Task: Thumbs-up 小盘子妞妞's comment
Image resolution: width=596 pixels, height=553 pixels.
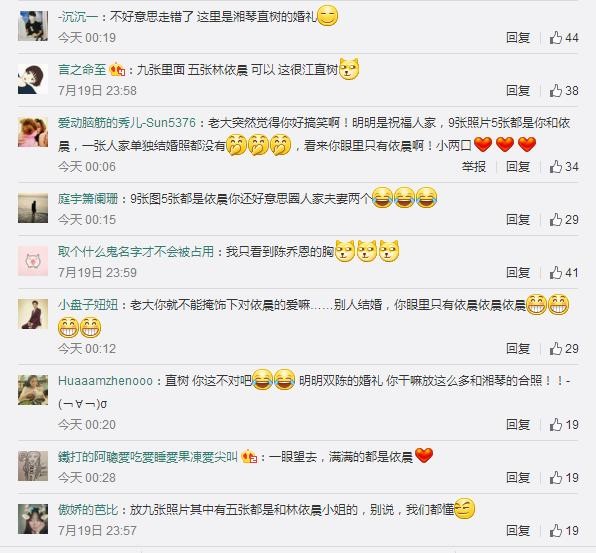Action: click(564, 349)
